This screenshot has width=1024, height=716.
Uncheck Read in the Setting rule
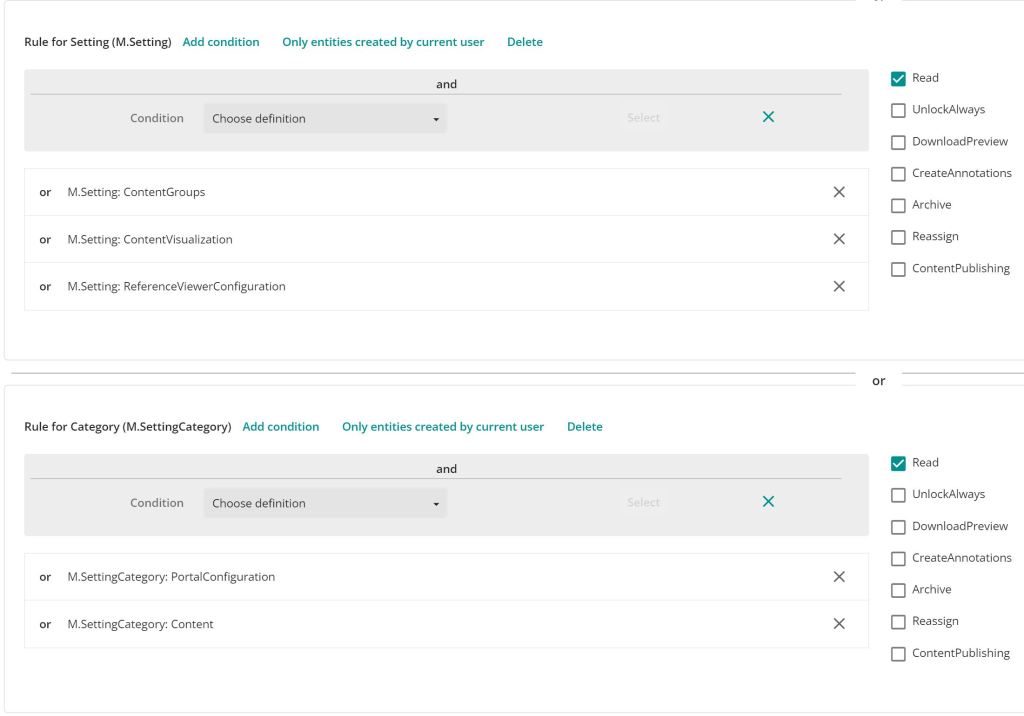[898, 78]
